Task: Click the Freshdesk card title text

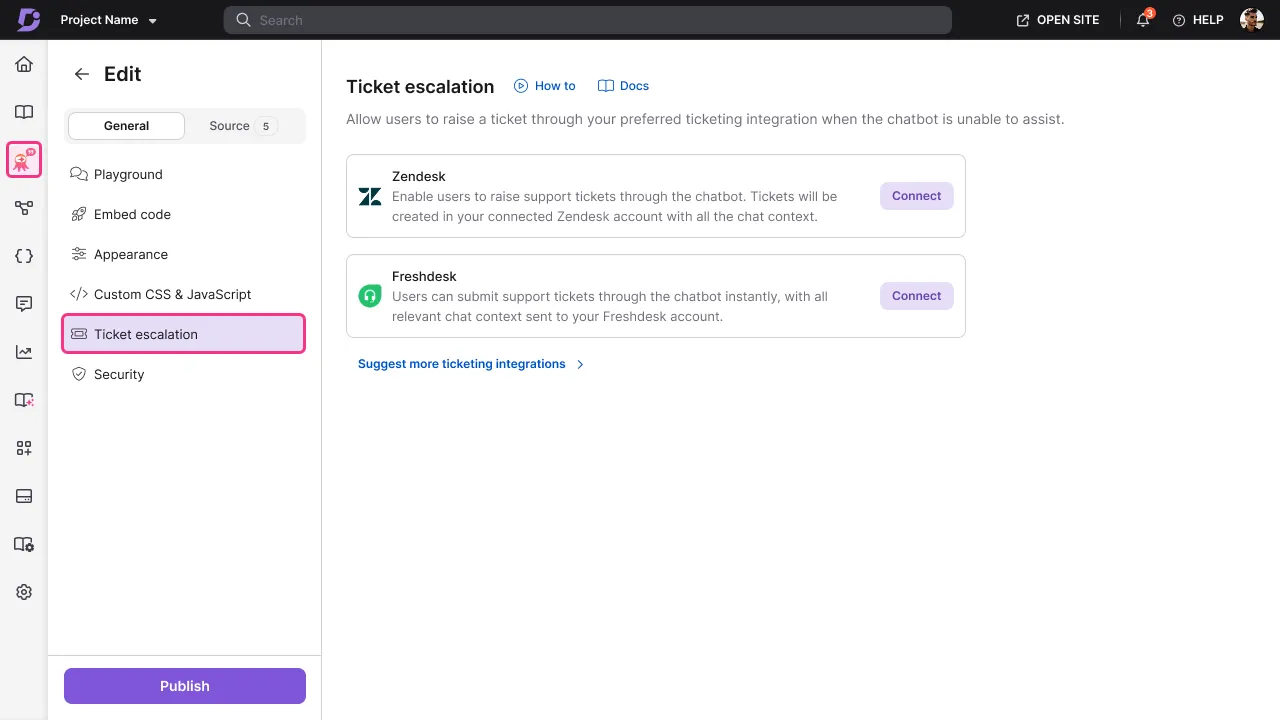Action: point(424,276)
